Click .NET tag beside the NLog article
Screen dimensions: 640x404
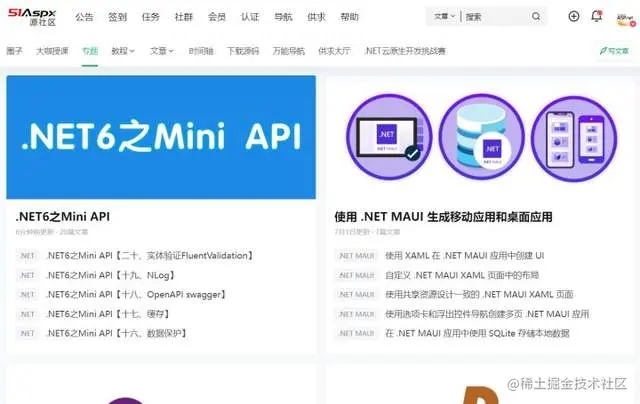[27, 275]
